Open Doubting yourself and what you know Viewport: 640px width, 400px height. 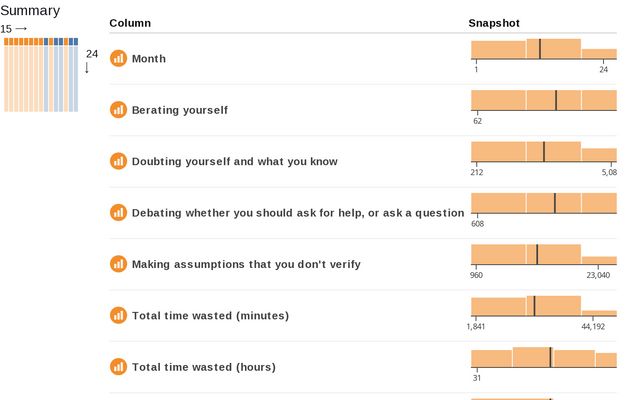[234, 161]
